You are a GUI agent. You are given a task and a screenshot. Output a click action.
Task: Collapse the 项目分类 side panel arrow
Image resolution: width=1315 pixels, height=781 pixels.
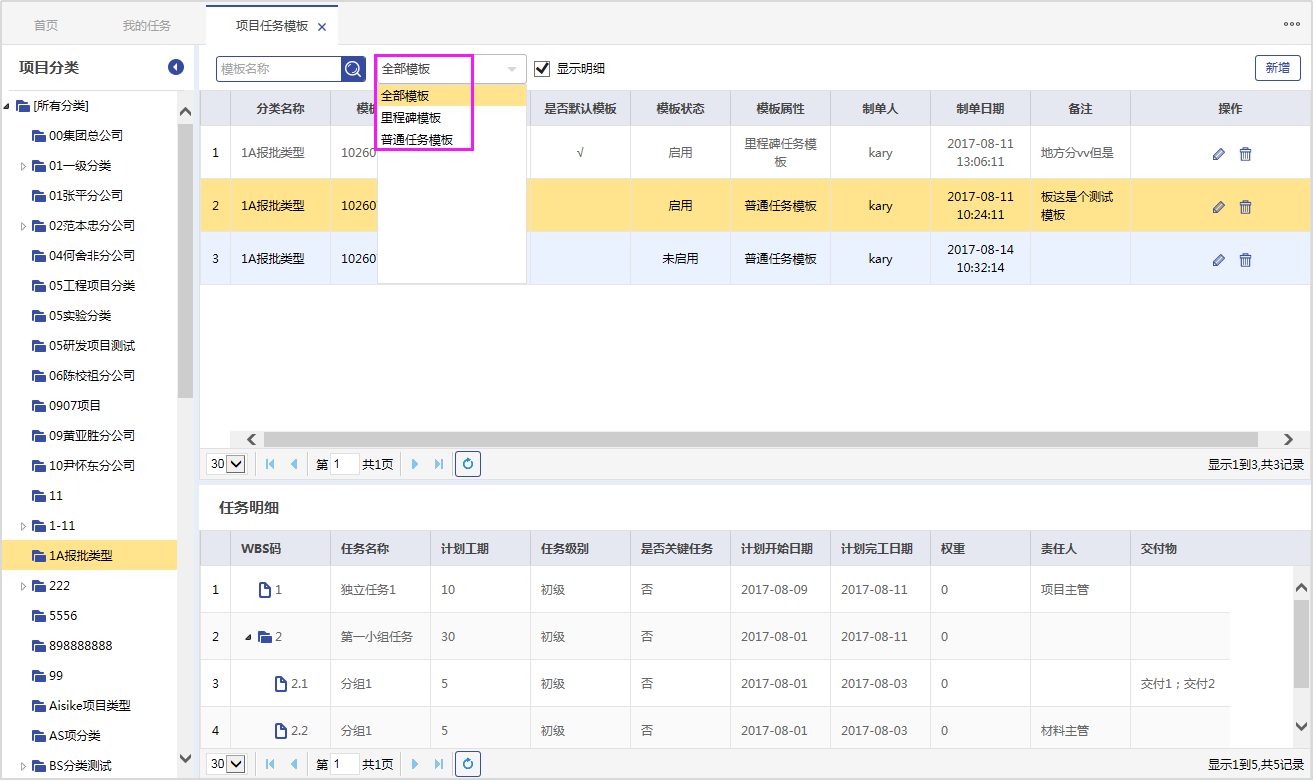176,67
